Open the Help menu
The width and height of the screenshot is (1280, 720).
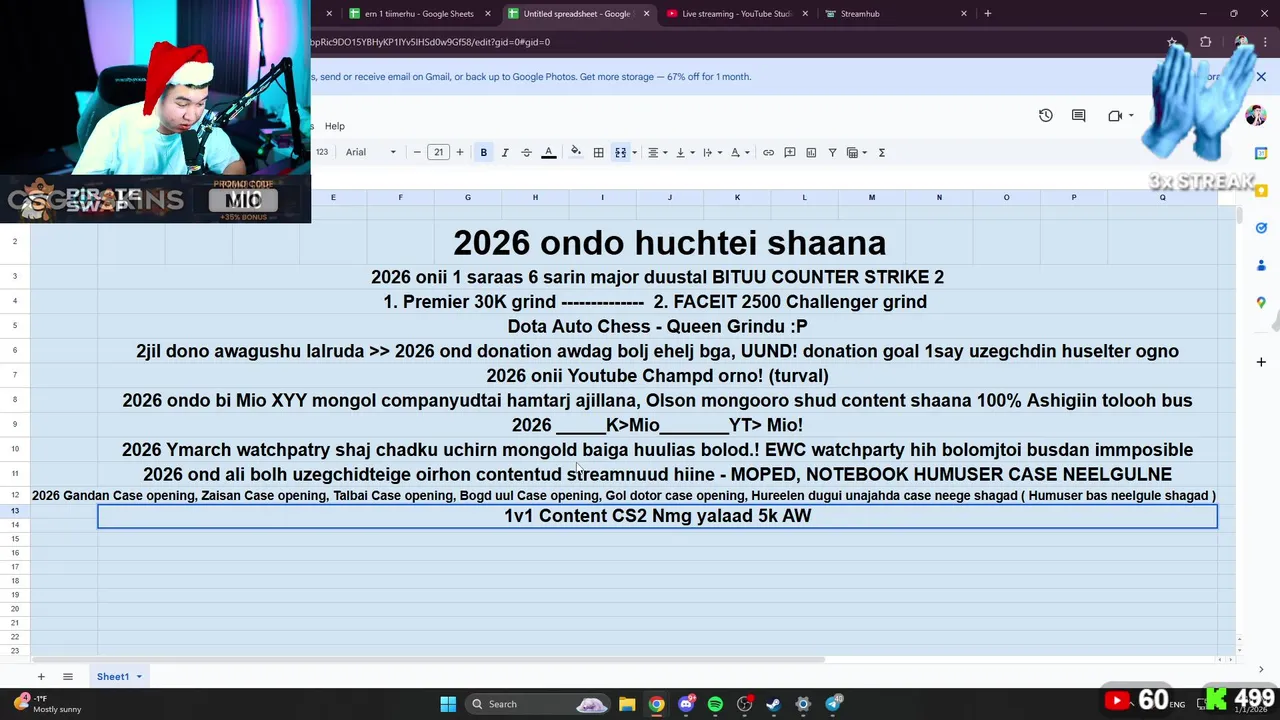click(335, 126)
